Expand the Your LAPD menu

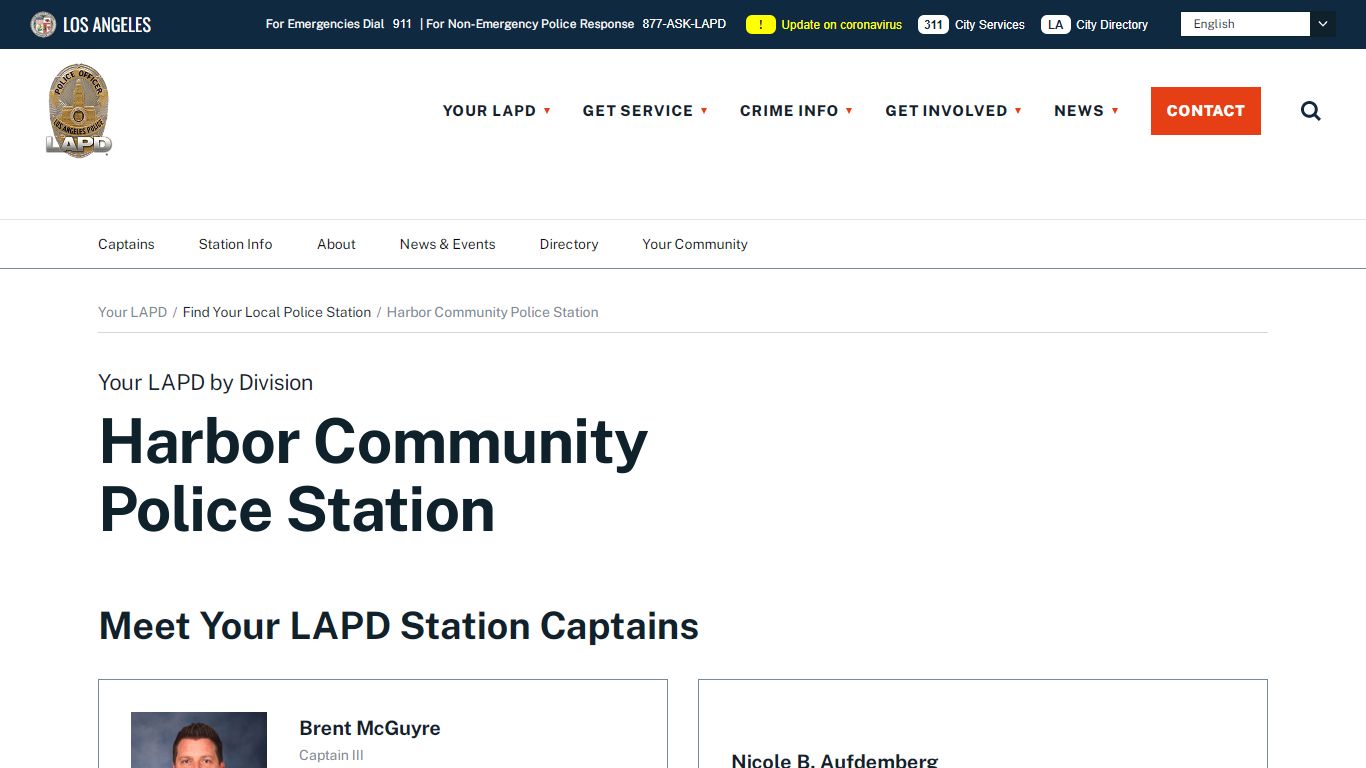click(497, 111)
